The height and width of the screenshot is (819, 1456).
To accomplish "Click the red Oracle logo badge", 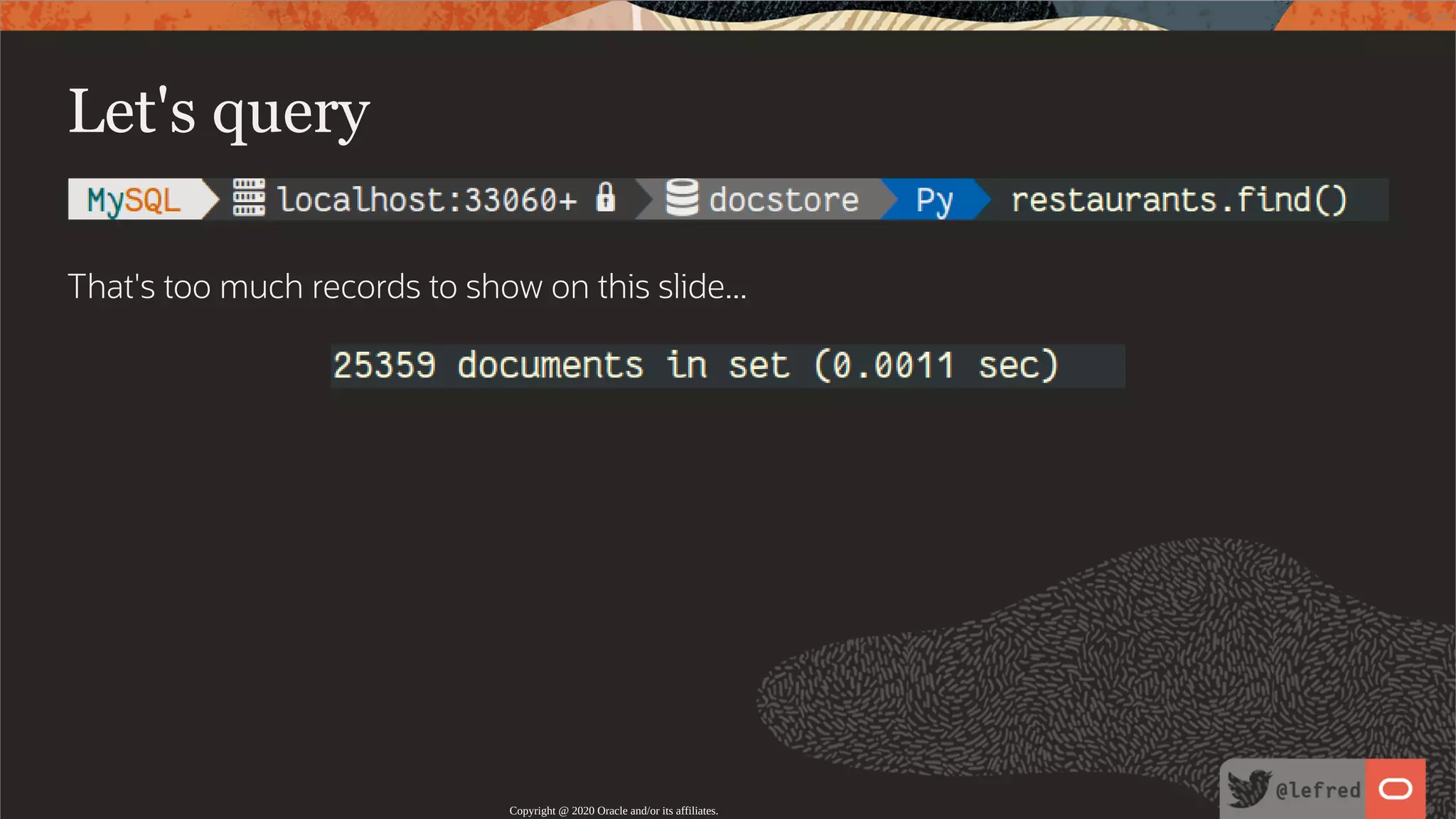I will (x=1395, y=789).
